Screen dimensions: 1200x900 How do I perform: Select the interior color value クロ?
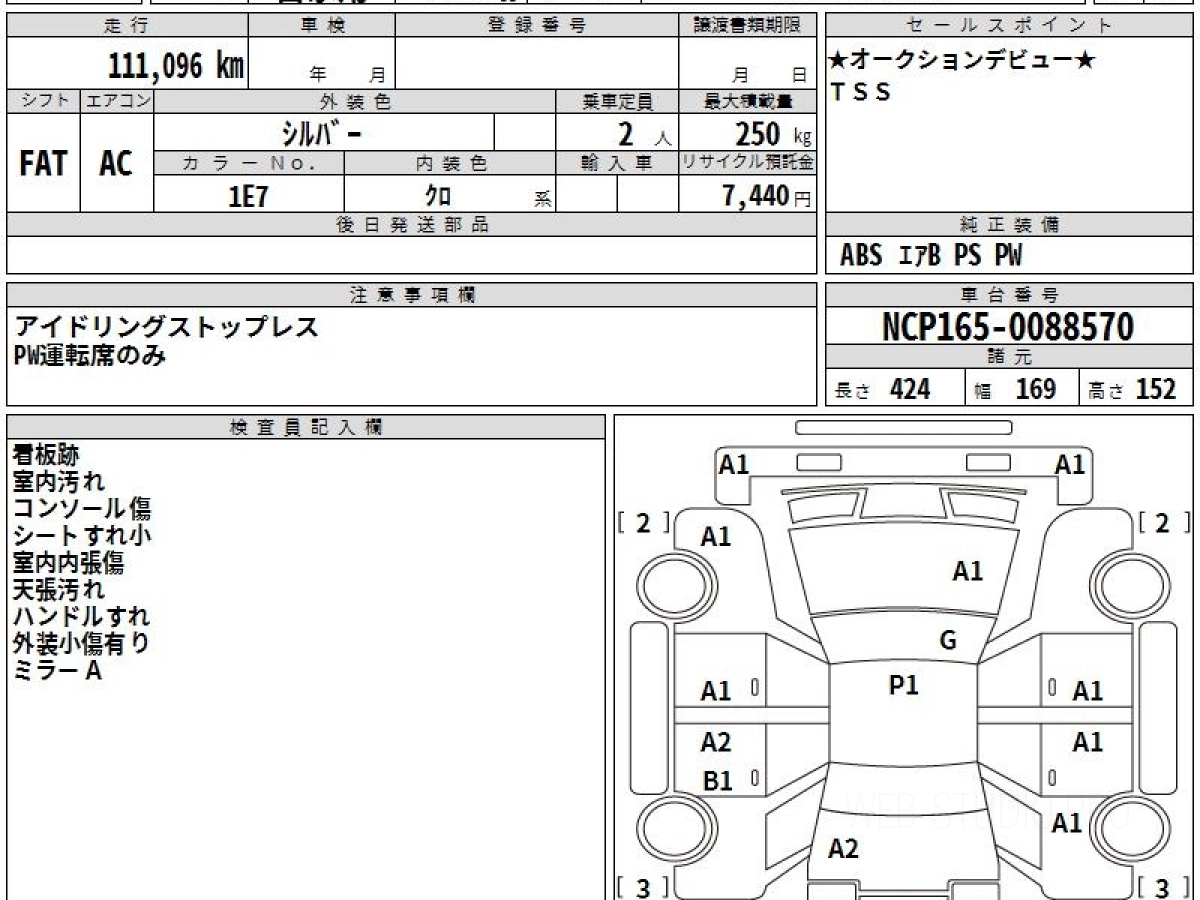point(438,196)
